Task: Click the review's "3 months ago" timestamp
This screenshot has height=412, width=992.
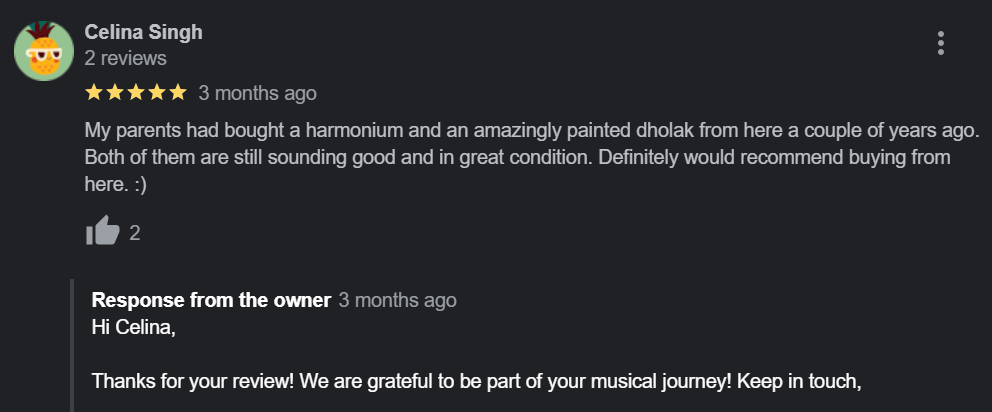Action: (x=257, y=93)
